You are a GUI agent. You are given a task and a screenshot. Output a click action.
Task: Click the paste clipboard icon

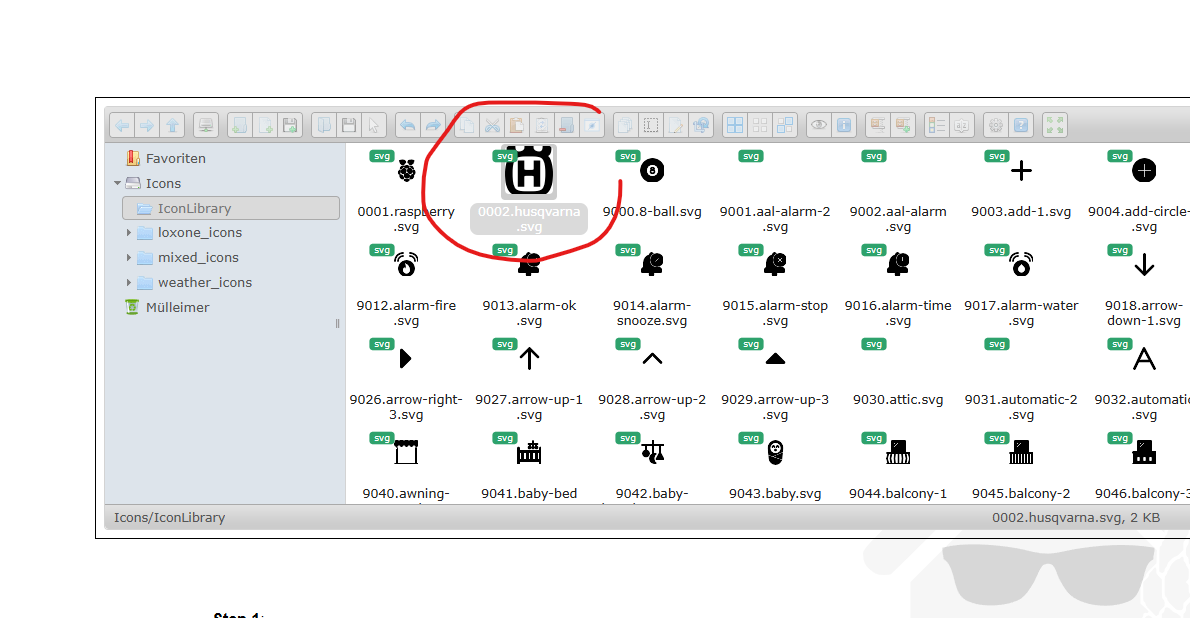coord(517,125)
